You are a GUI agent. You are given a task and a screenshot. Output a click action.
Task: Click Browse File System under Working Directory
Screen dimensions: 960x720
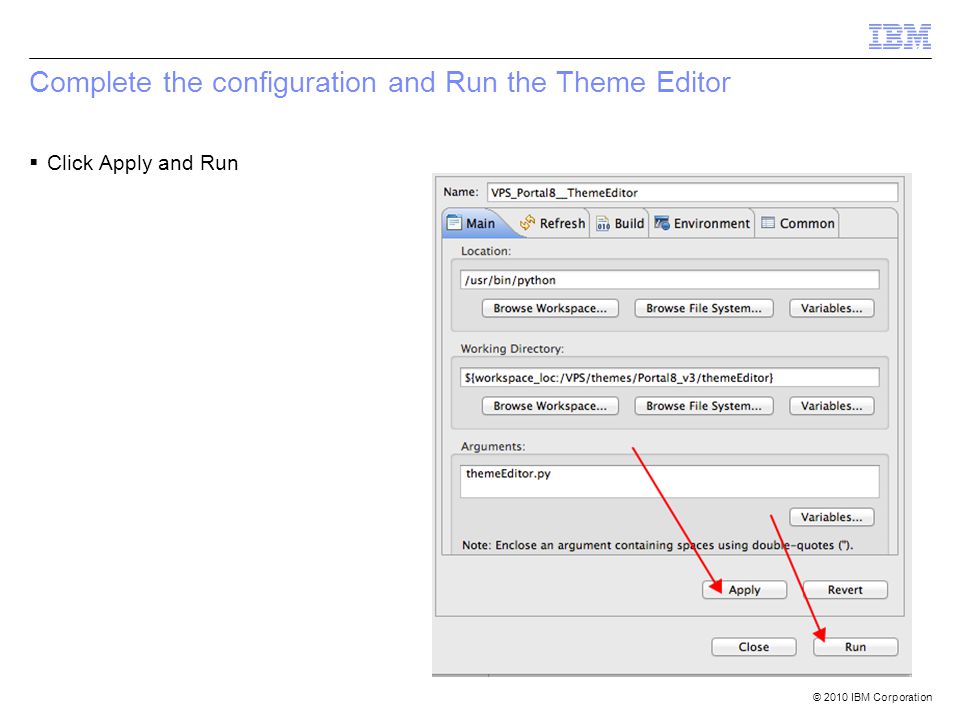pyautogui.click(x=704, y=406)
